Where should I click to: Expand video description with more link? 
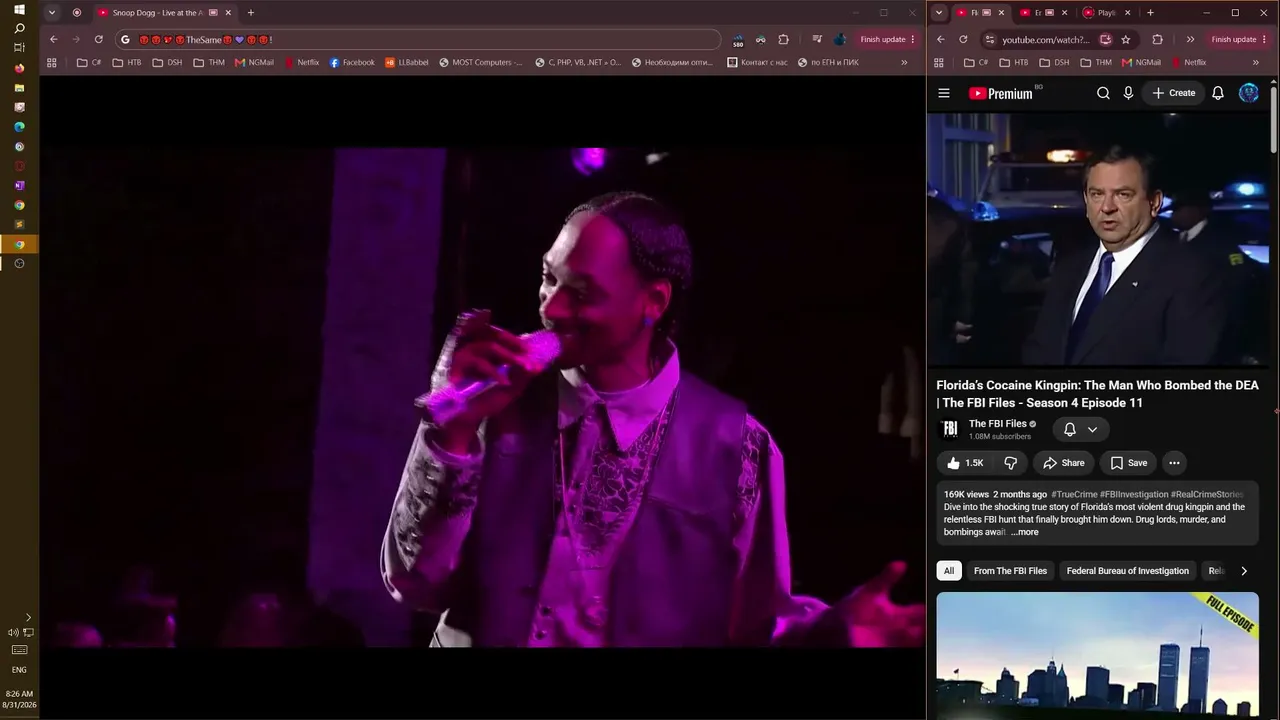point(1025,532)
